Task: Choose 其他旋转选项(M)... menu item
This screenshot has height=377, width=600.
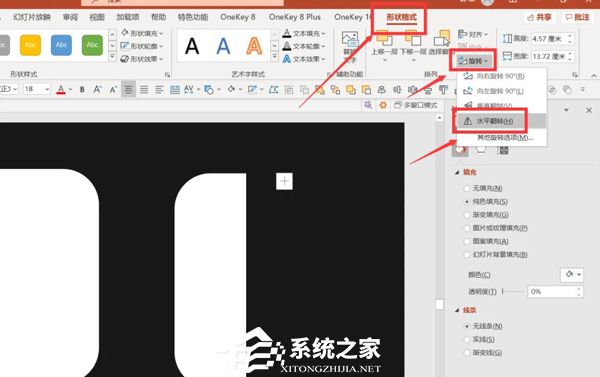Action: pos(501,137)
